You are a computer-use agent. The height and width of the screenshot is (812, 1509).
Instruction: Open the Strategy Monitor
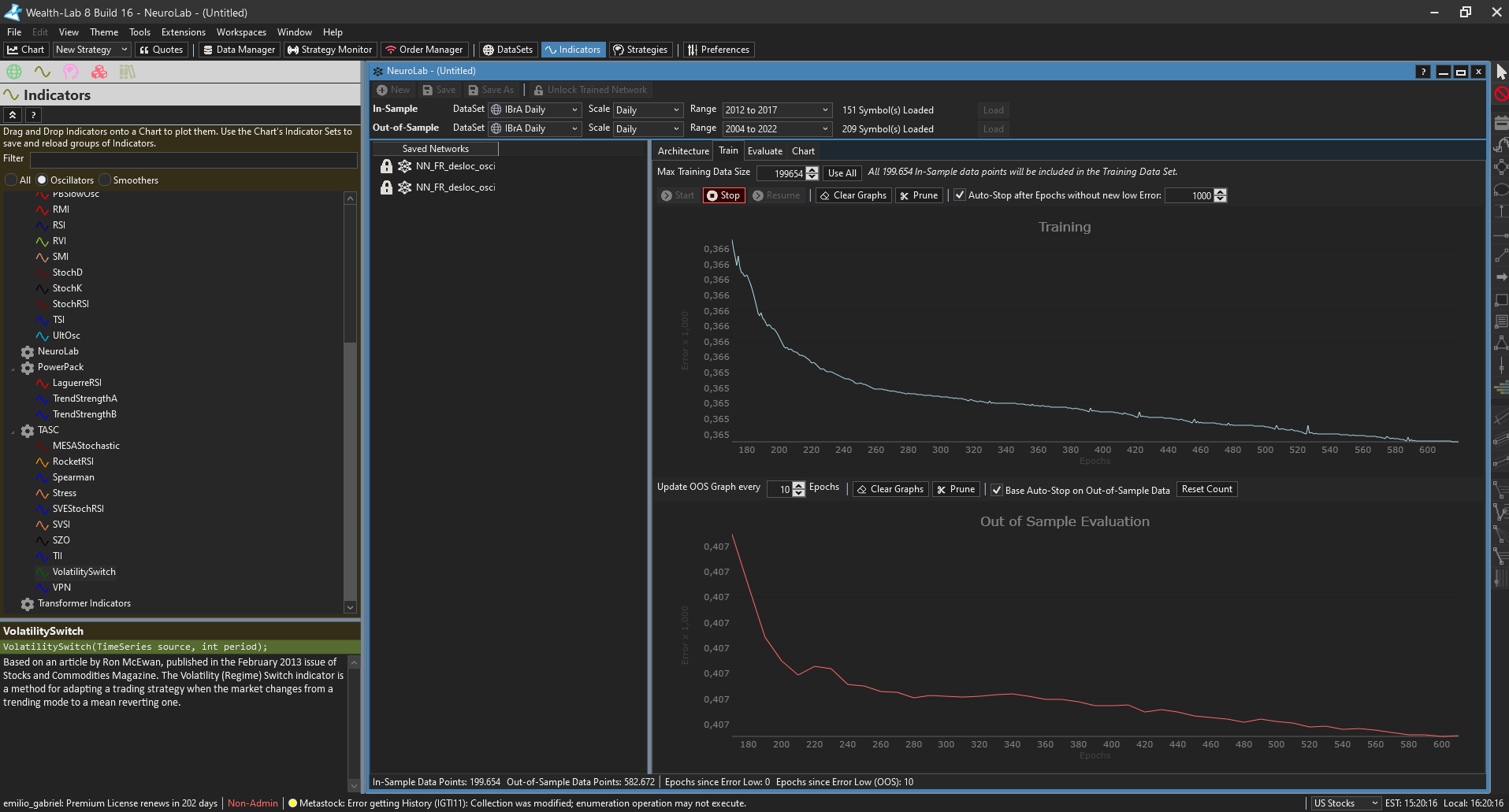[x=329, y=50]
